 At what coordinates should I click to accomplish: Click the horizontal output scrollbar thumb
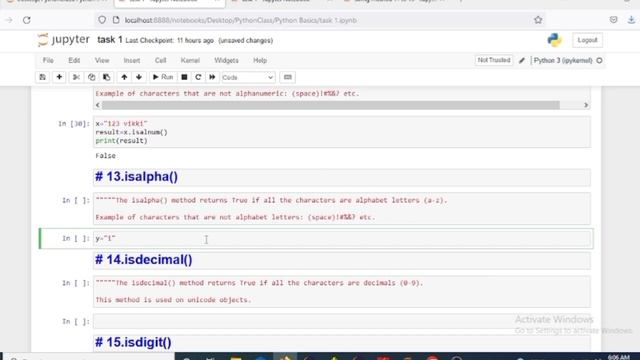coord(331,105)
